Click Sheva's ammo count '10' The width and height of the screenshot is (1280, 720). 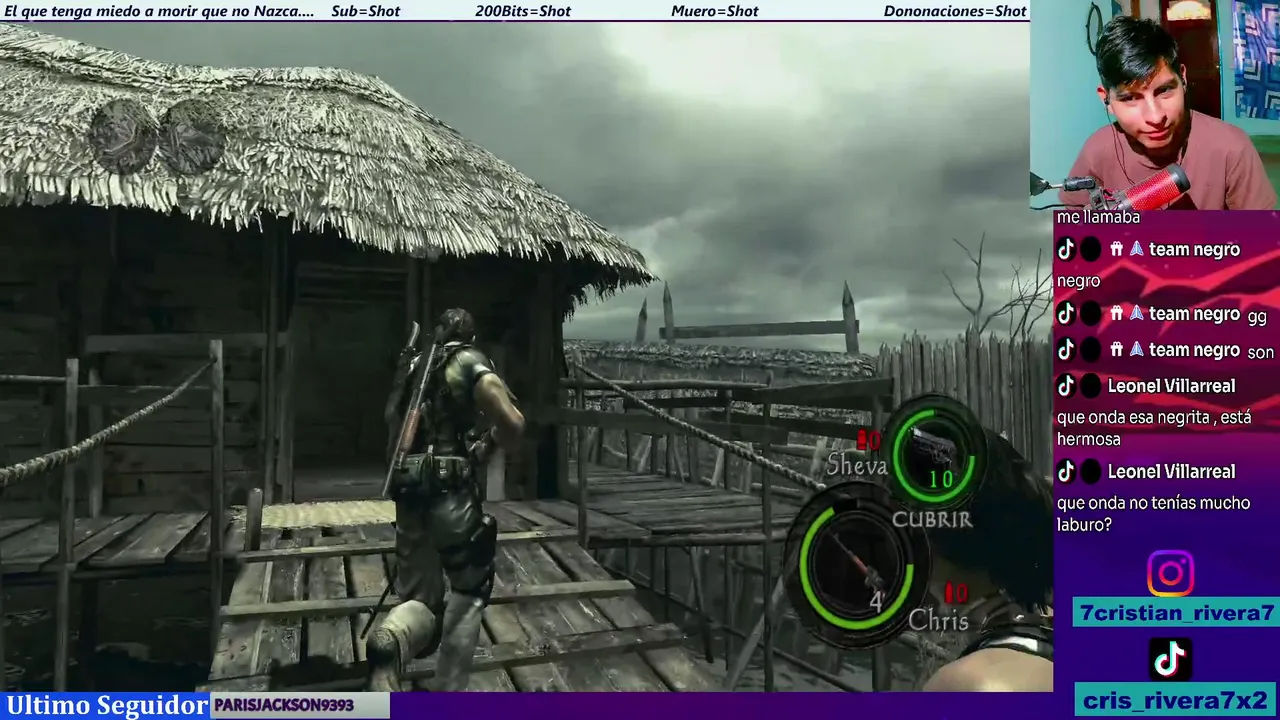[940, 480]
